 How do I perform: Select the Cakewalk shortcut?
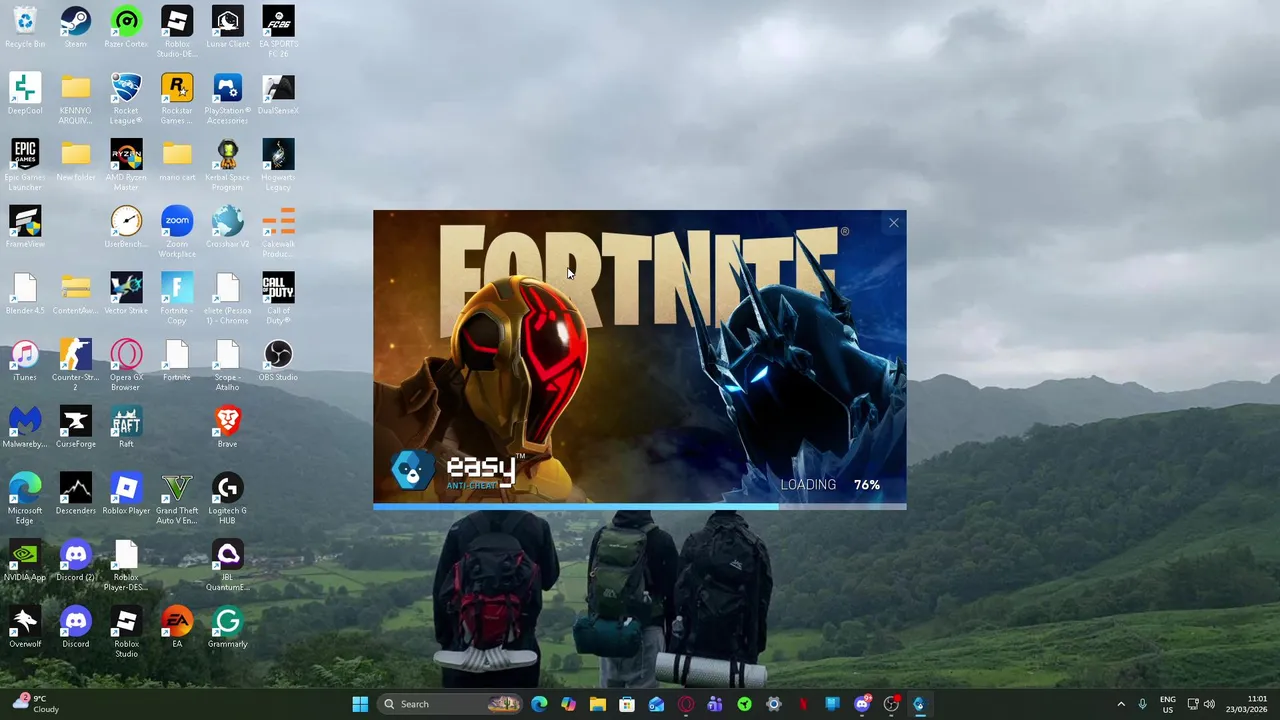tap(278, 233)
